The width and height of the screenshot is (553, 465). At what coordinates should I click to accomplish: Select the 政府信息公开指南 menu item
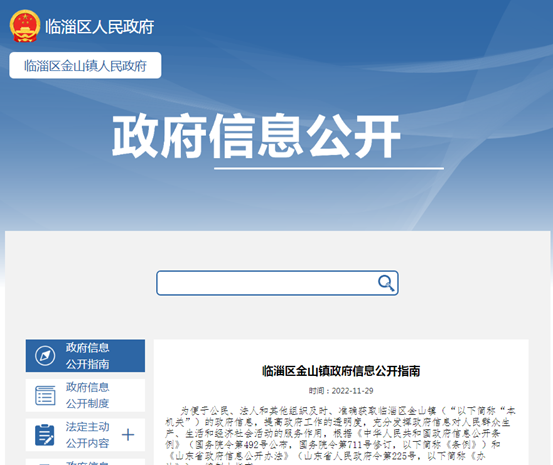coord(85,356)
